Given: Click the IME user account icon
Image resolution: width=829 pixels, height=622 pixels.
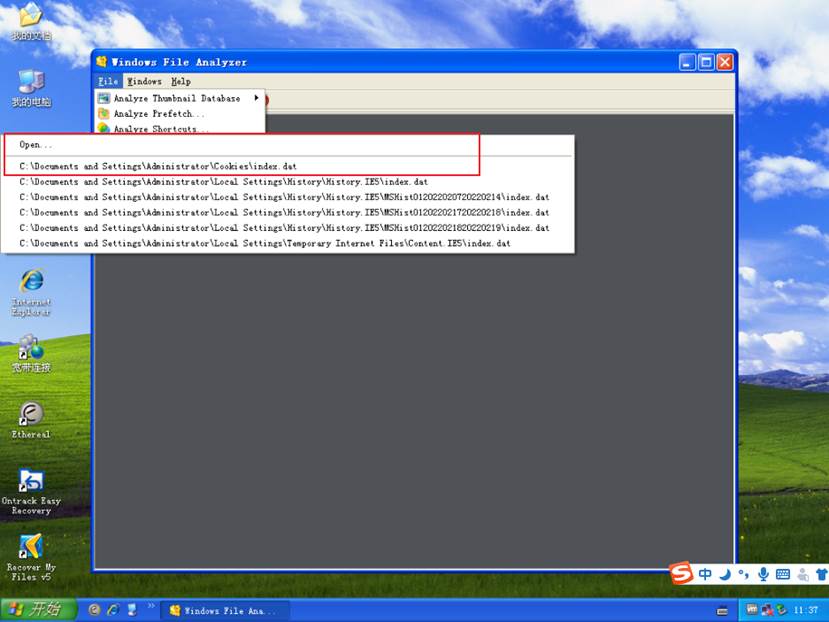Looking at the screenshot, I should (x=803, y=574).
